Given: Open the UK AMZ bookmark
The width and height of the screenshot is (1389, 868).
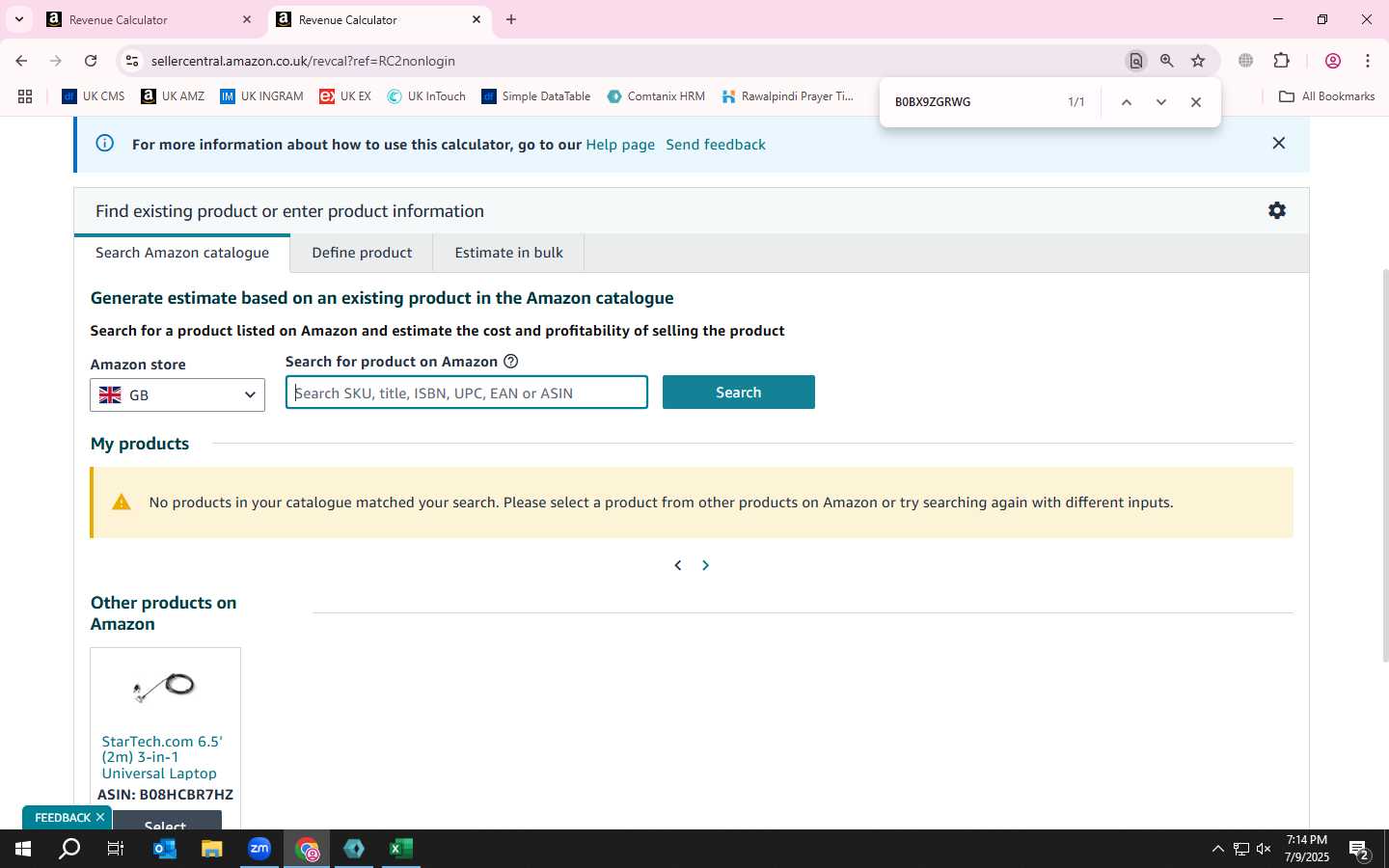Looking at the screenshot, I should pyautogui.click(x=173, y=96).
